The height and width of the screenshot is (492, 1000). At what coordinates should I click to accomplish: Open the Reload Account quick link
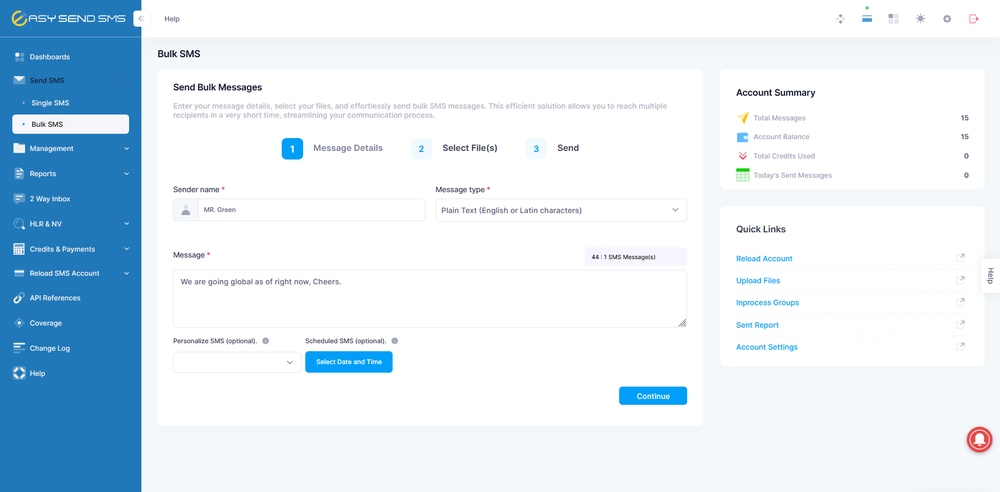tap(764, 258)
